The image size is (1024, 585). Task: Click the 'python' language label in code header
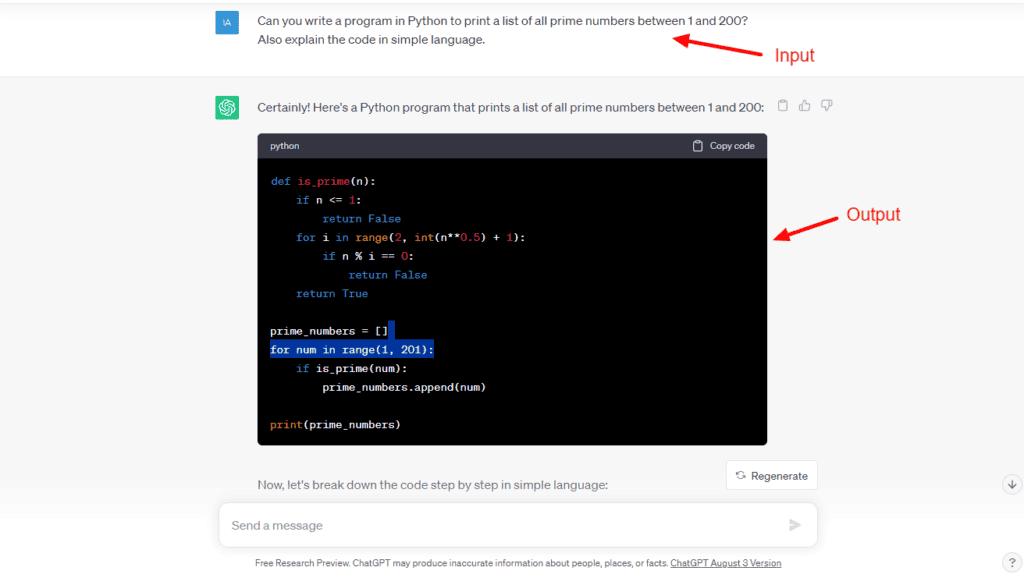284,146
